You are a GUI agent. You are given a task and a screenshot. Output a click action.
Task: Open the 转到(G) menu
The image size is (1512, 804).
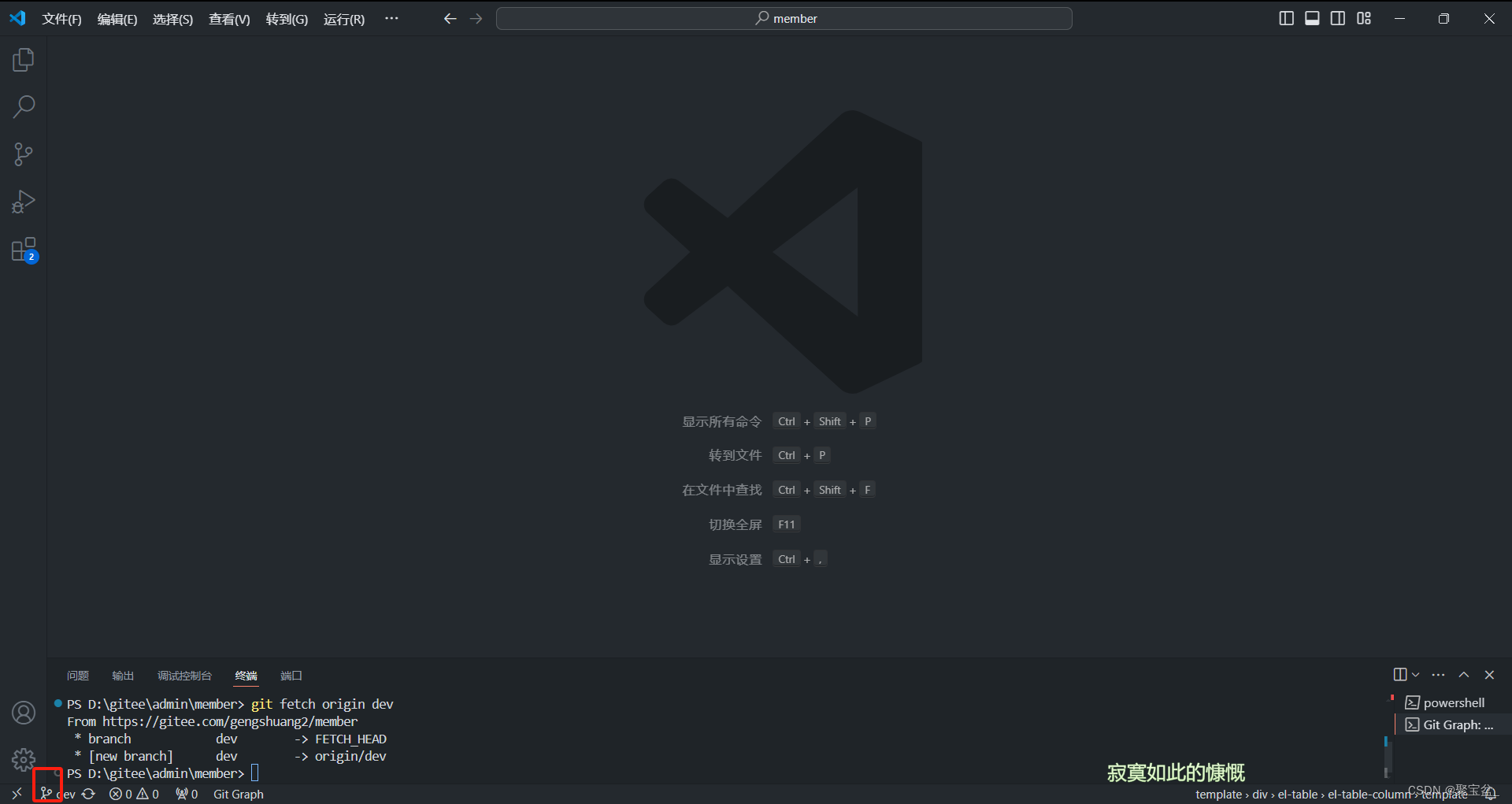tap(287, 19)
